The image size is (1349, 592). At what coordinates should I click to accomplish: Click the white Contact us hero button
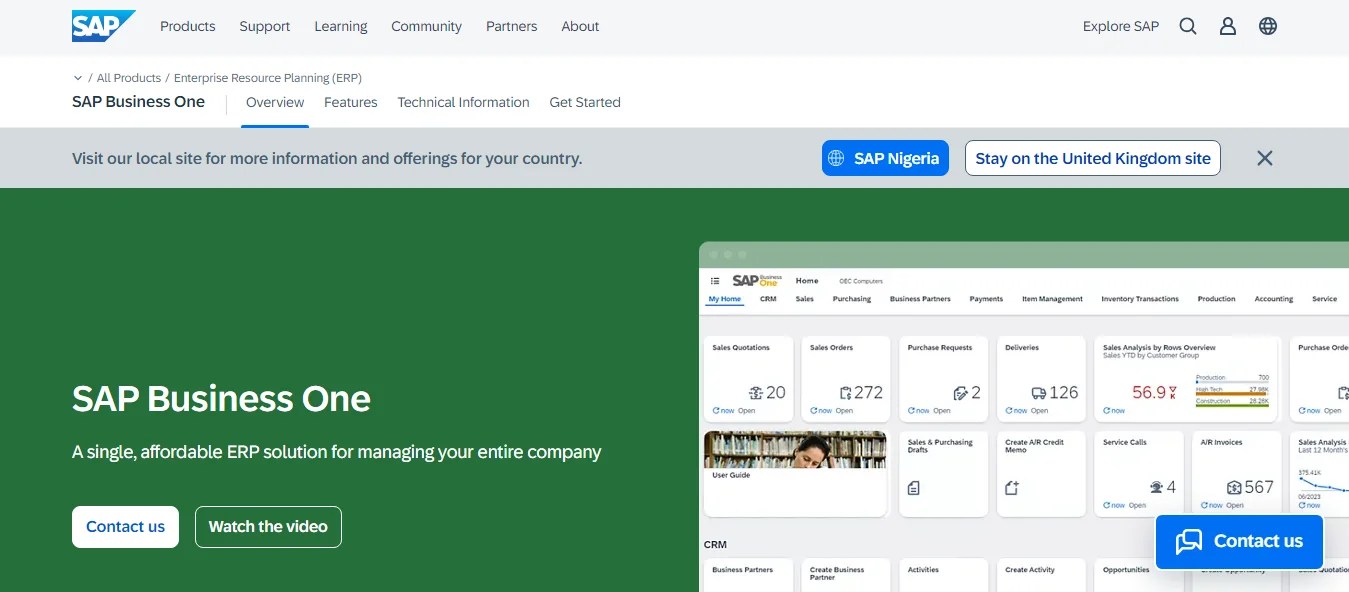(126, 527)
